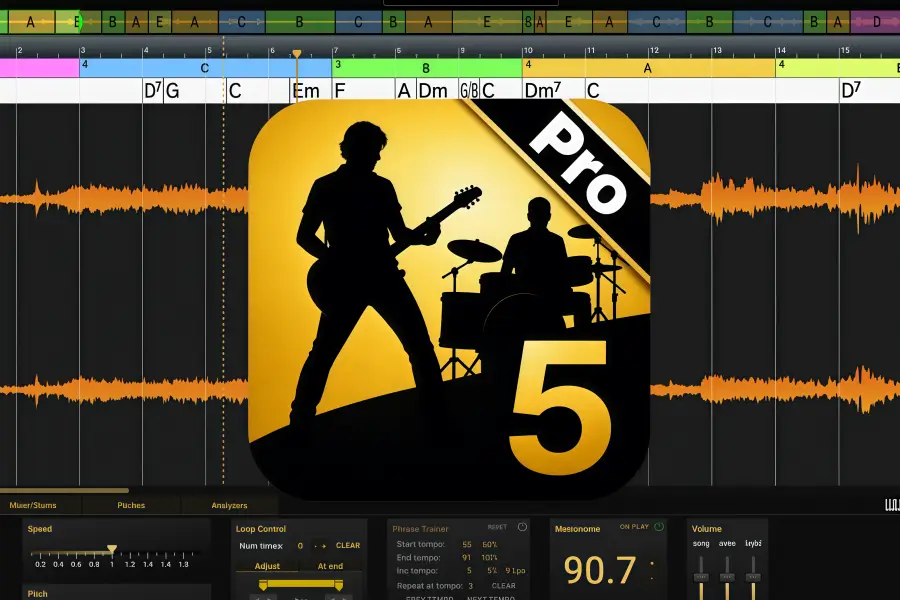Click the End tempo value 91
The image size is (900, 600).
pos(467,558)
